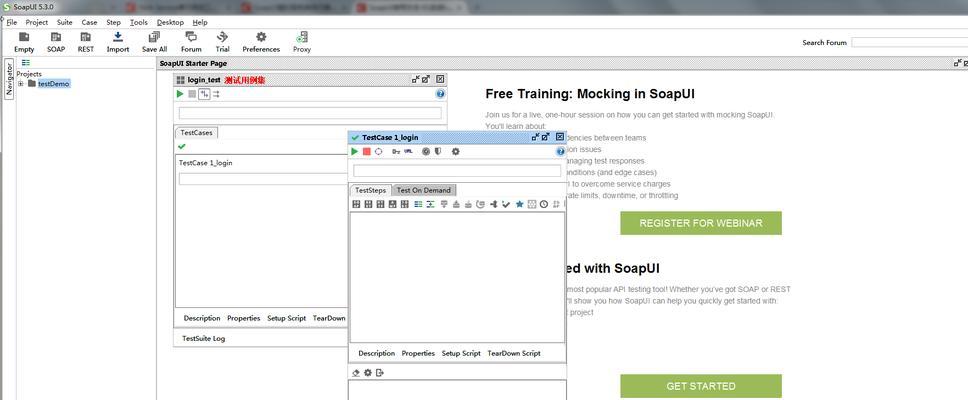Open Properties tab in TestCase 1_login window
Viewport: 968px width, 400px height.
click(x=419, y=353)
